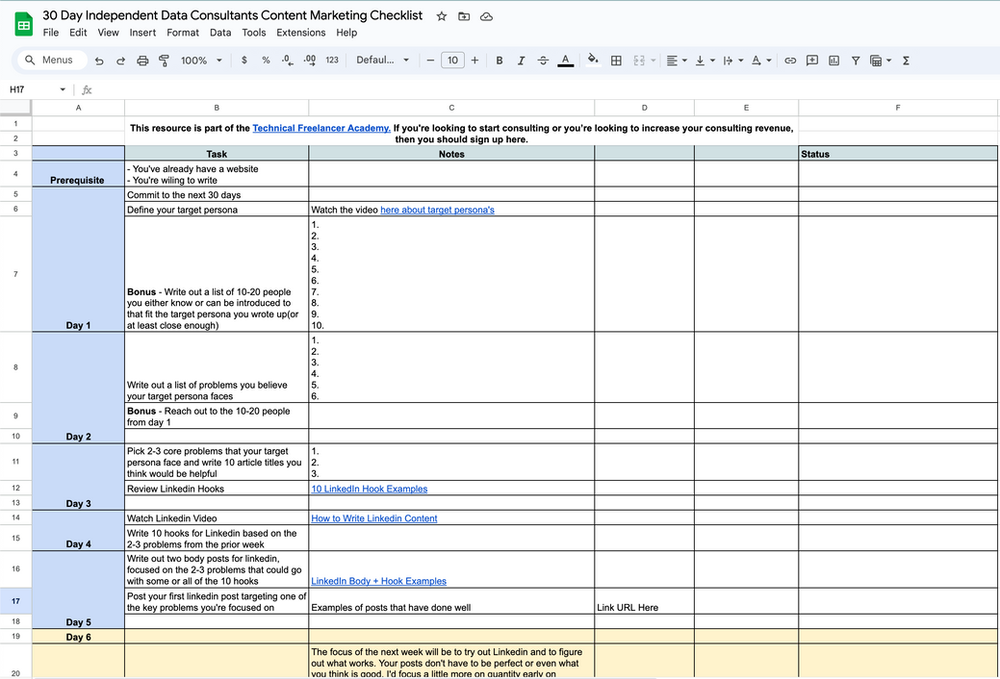Insert a comment
Image resolution: width=1000 pixels, height=679 pixels.
(x=812, y=61)
